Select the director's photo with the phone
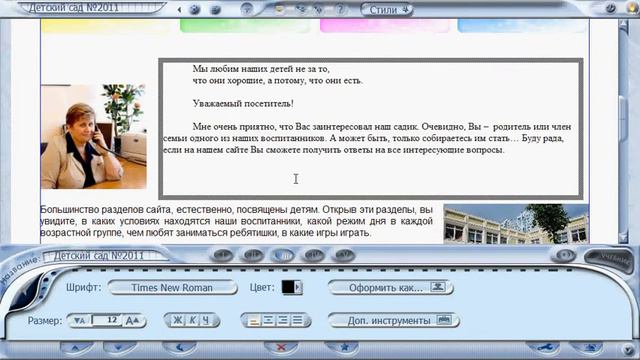Image resolution: width=640 pixels, height=360 pixels. point(94,136)
